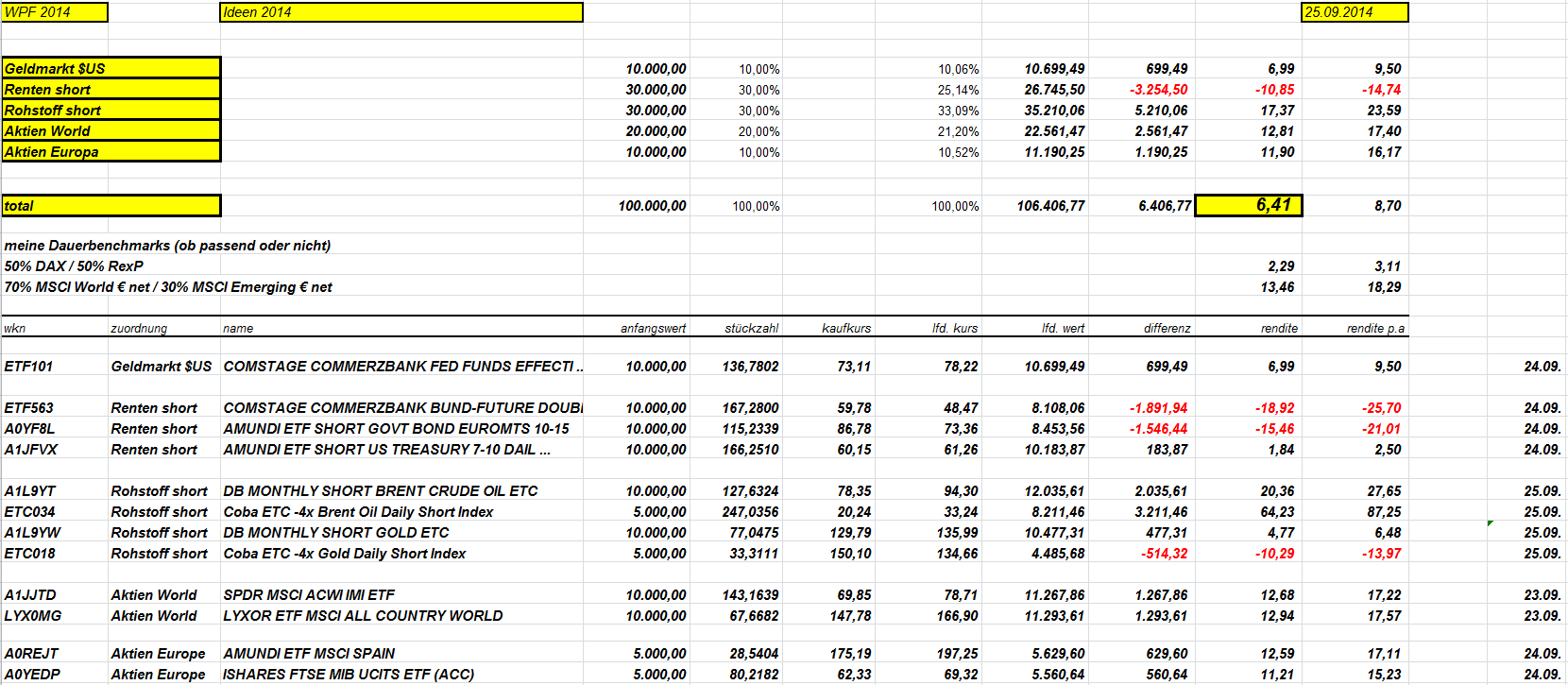Select the yellow "total" label cell

coord(111,205)
